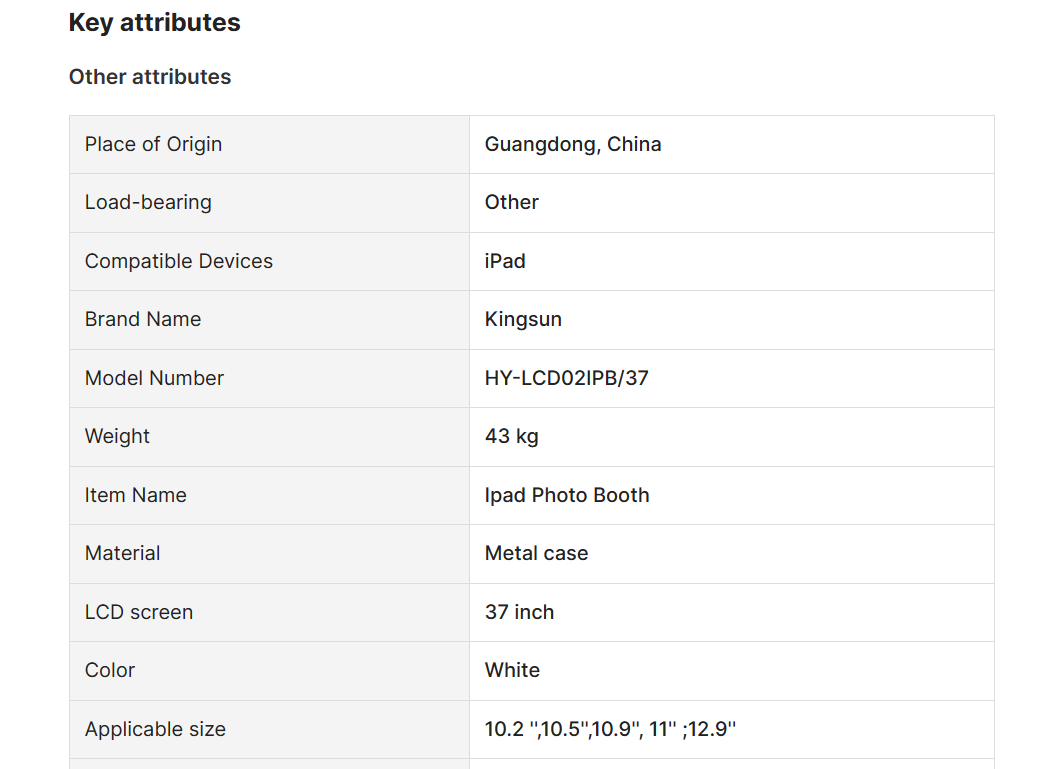Select the Ipad Photo Booth value
This screenshot has width=1049, height=769.
pyautogui.click(x=567, y=495)
